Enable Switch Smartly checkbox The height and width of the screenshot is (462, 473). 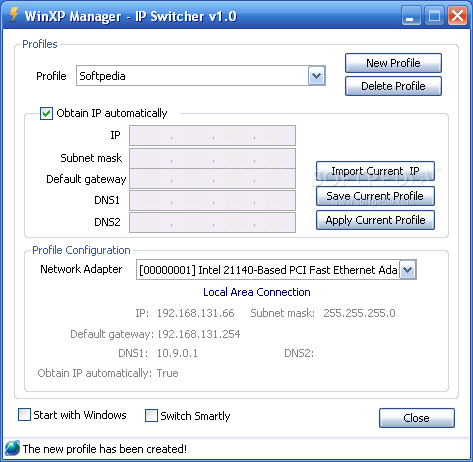tap(151, 416)
